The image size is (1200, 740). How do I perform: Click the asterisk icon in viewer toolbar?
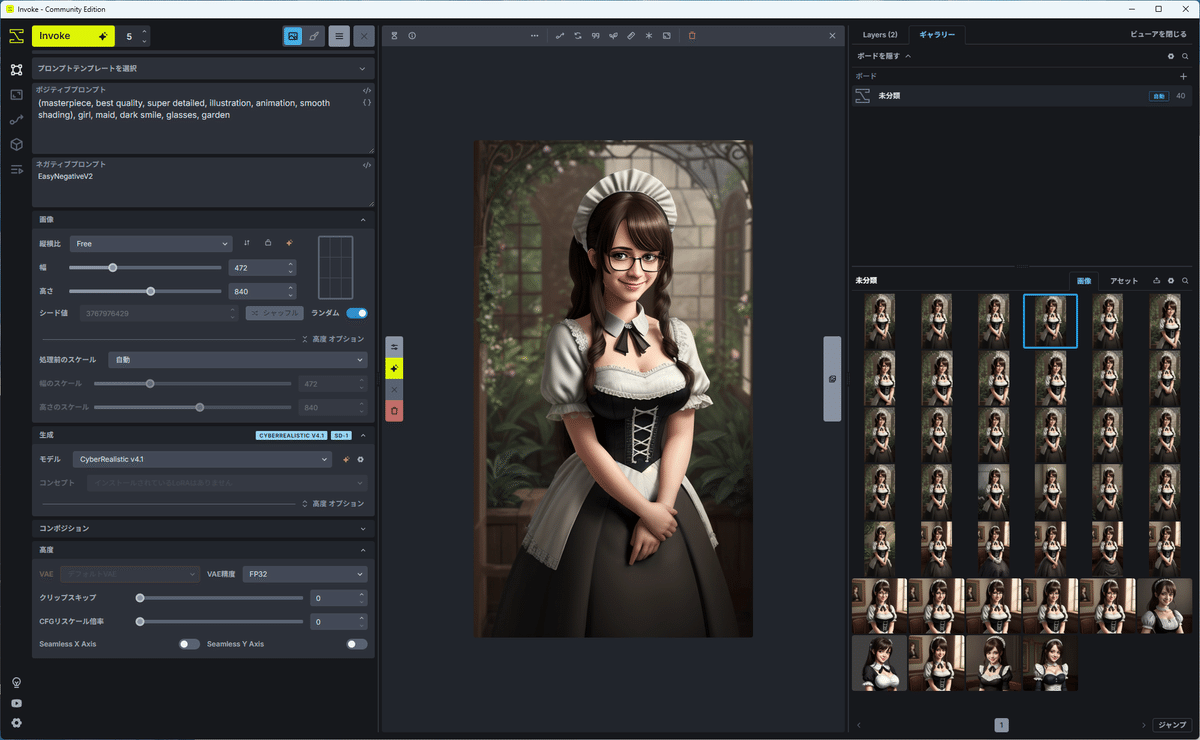pos(648,36)
